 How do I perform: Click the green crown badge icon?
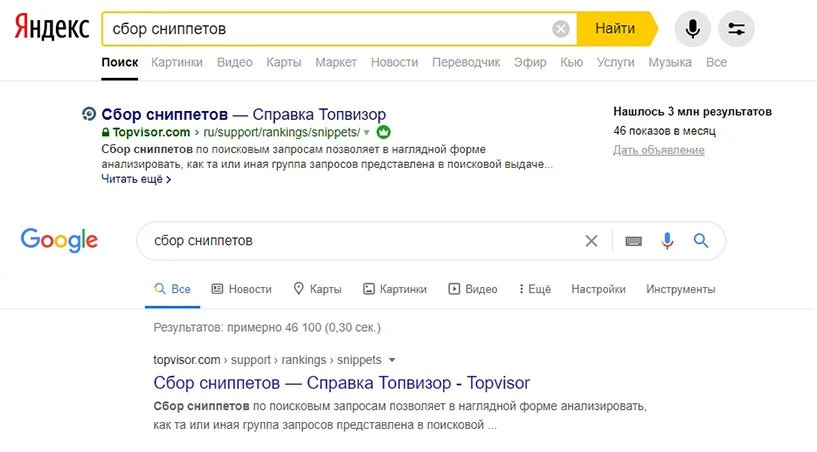tap(383, 132)
